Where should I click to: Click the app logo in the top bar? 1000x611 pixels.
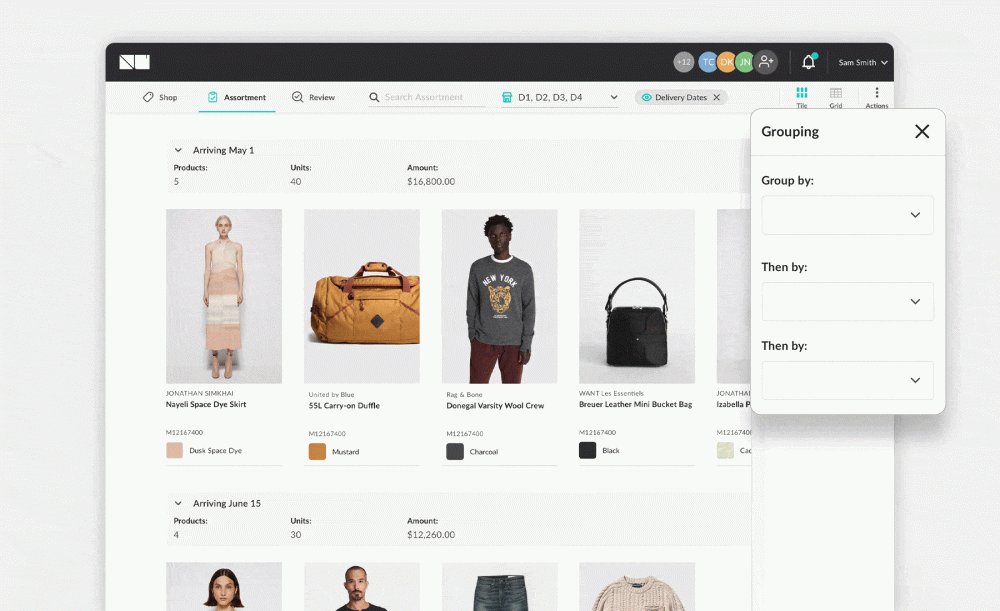[x=133, y=61]
